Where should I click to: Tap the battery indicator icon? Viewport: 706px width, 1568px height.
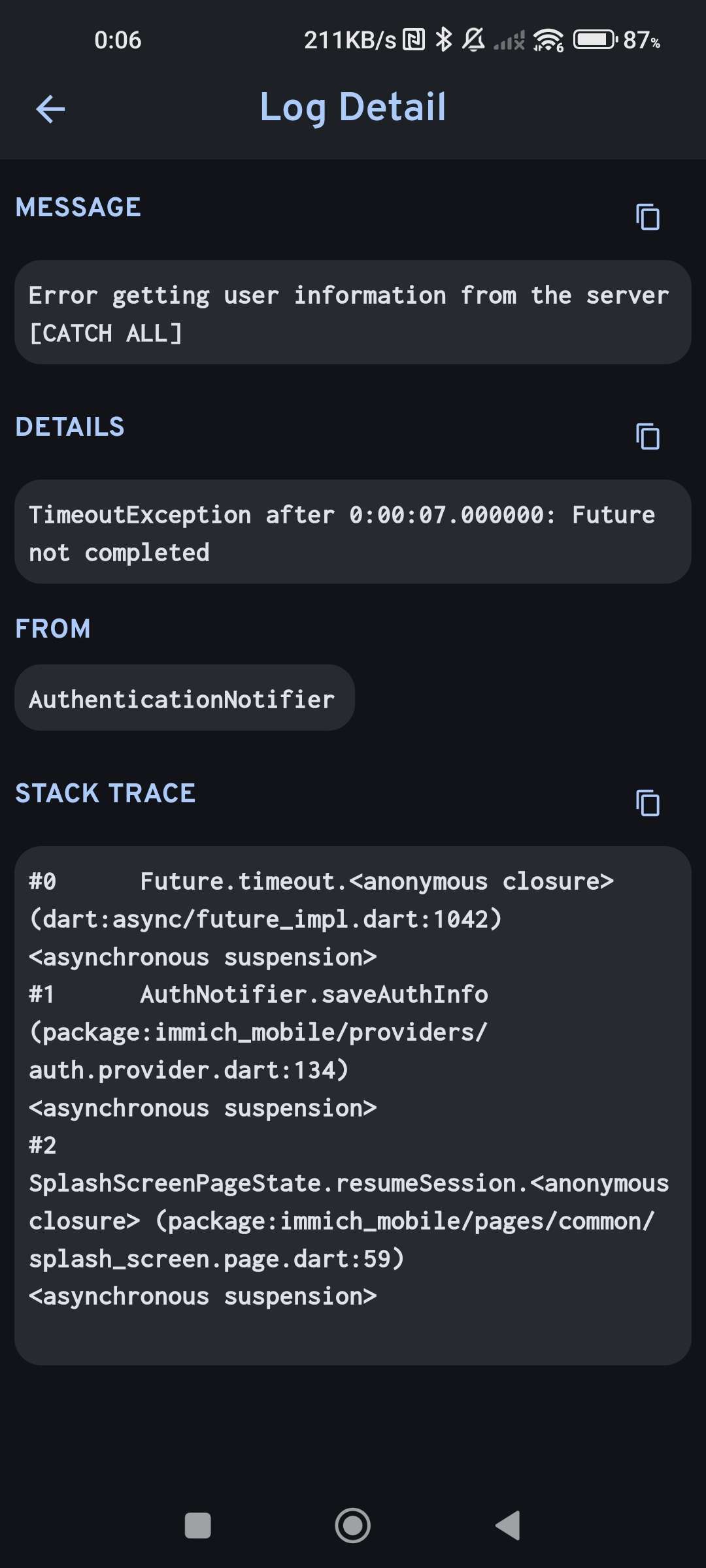click(x=595, y=40)
